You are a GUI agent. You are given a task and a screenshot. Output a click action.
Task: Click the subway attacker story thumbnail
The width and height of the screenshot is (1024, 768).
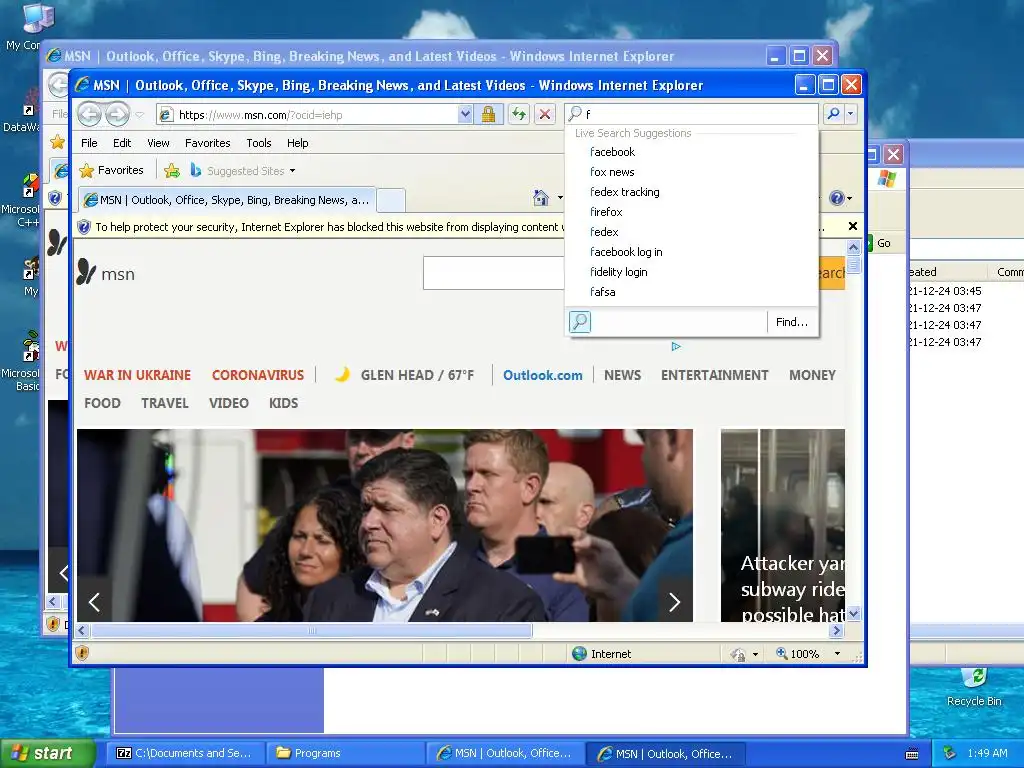pyautogui.click(x=783, y=525)
